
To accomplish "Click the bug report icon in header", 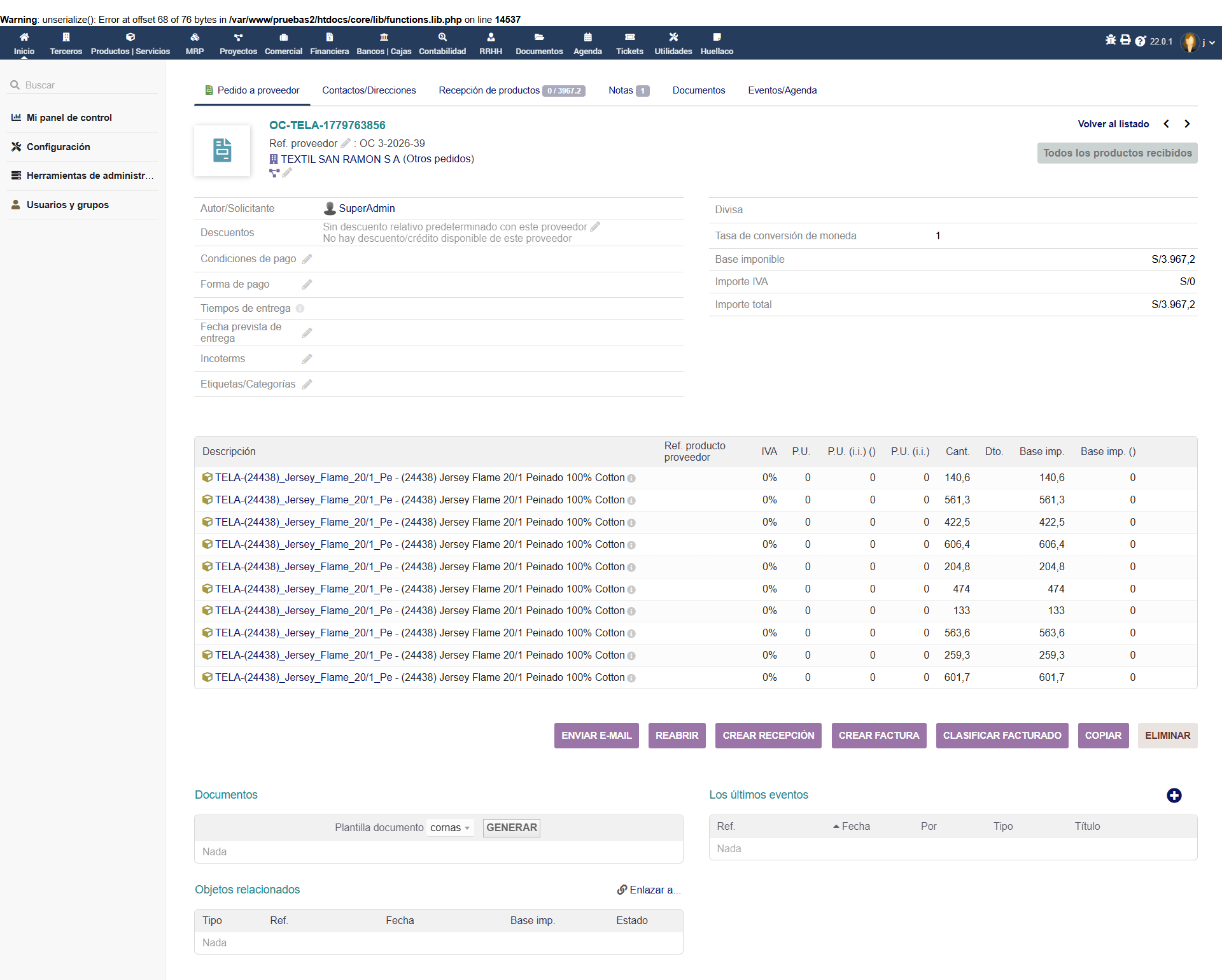I will tap(1111, 40).
